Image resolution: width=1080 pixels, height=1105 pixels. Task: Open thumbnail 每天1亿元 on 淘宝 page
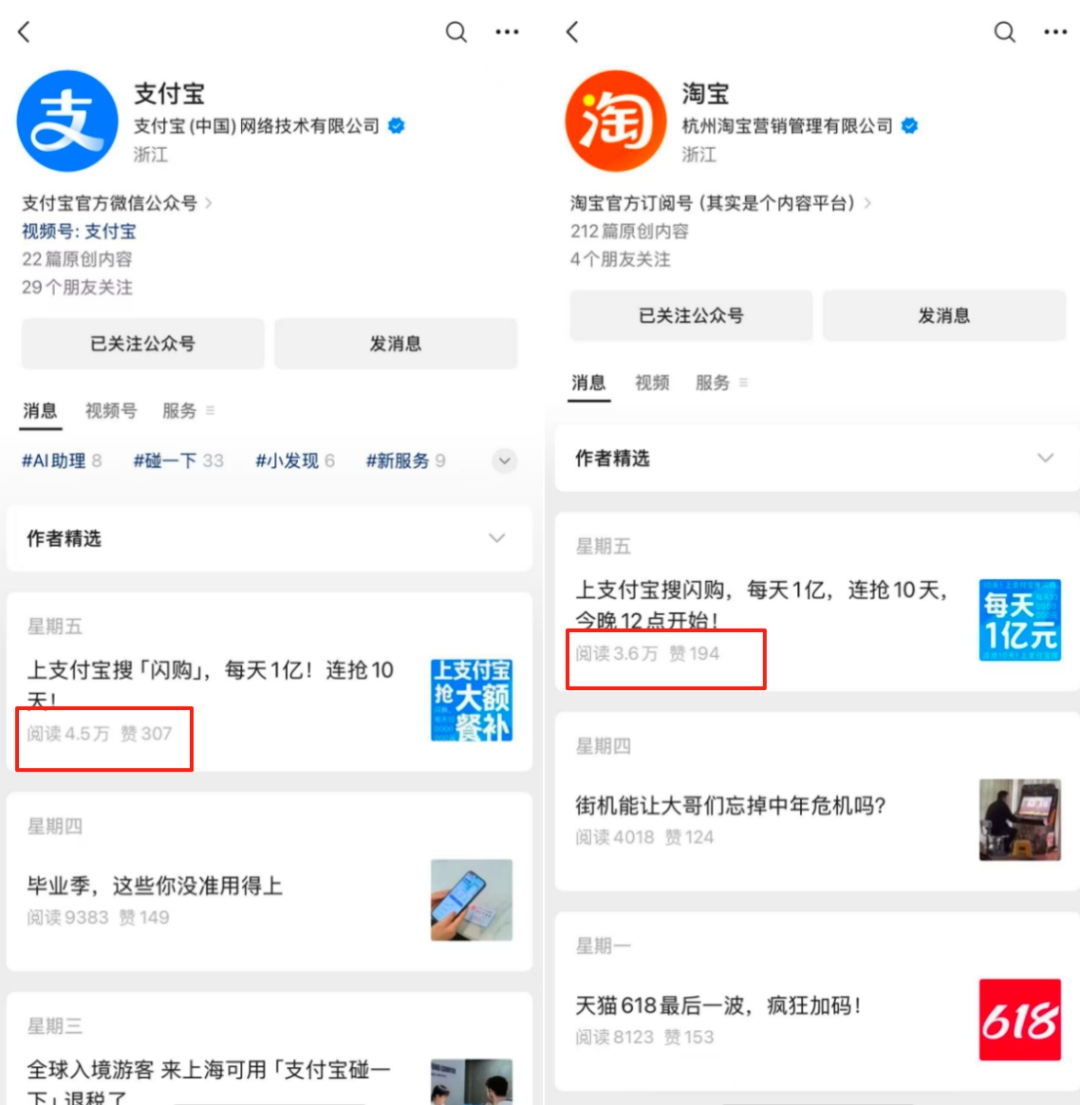pyautogui.click(x=1019, y=620)
